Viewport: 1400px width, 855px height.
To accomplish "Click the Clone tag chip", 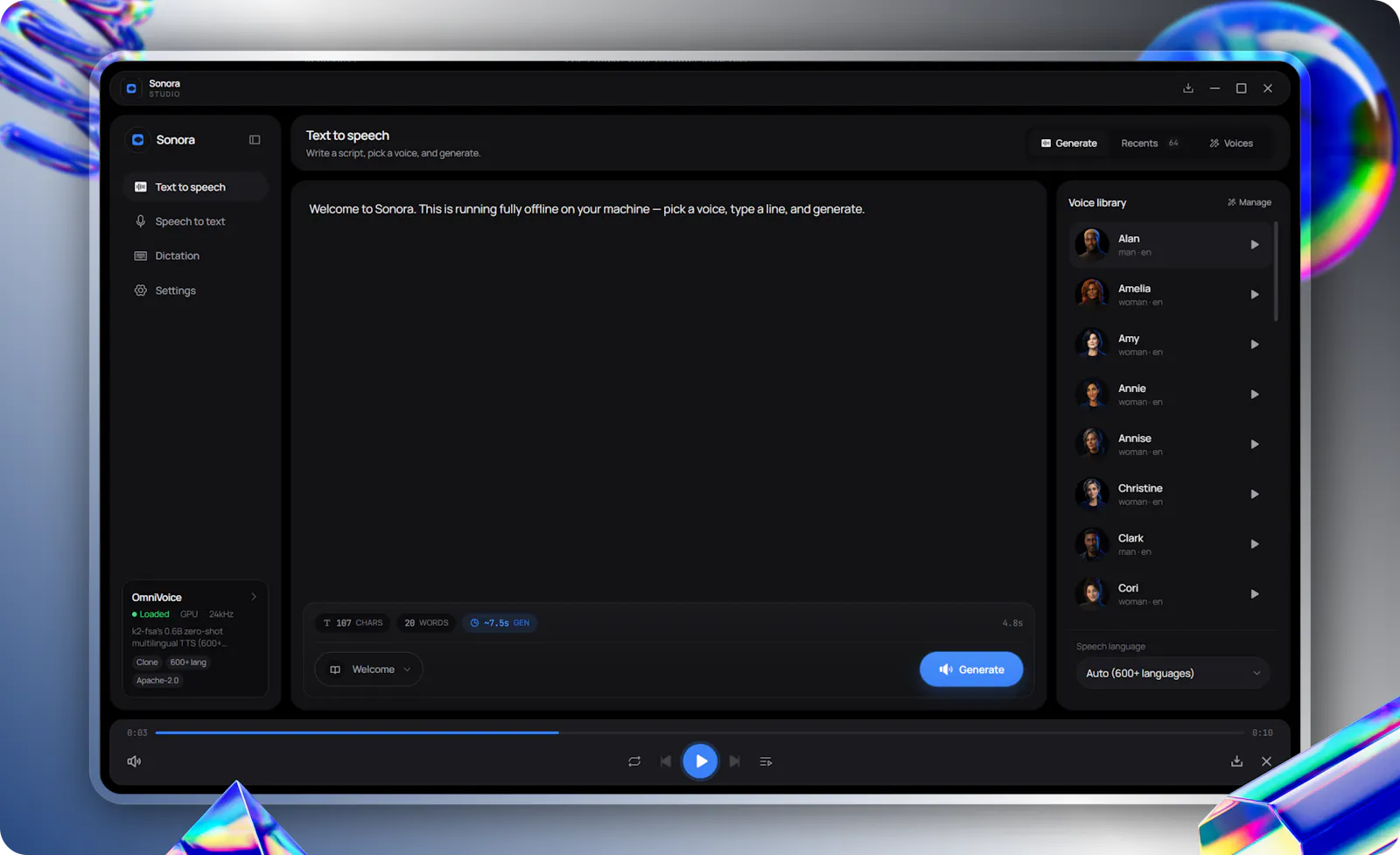I will (147, 662).
